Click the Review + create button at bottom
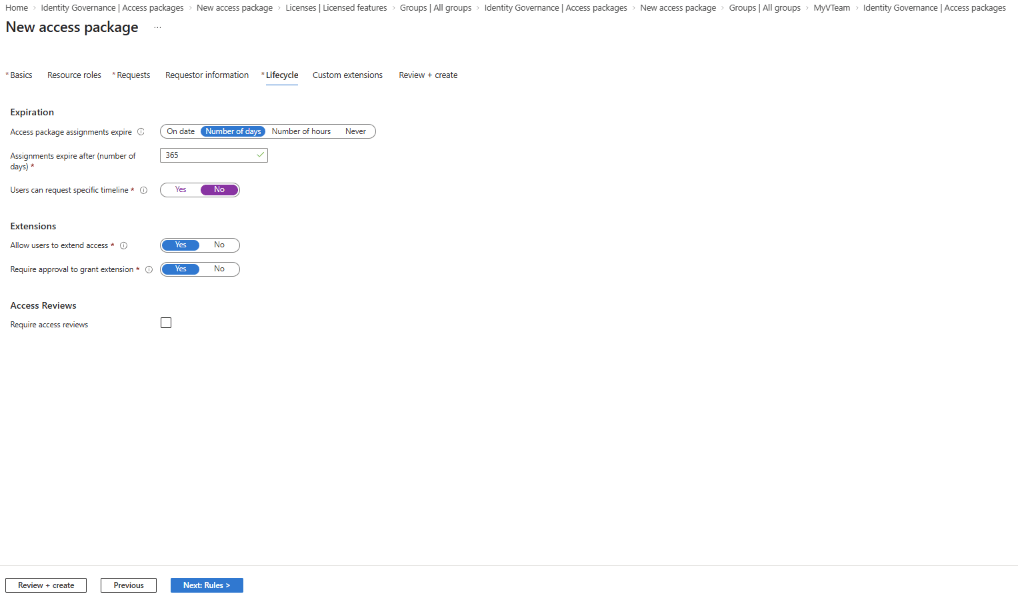The image size is (1018, 598). coord(46,585)
